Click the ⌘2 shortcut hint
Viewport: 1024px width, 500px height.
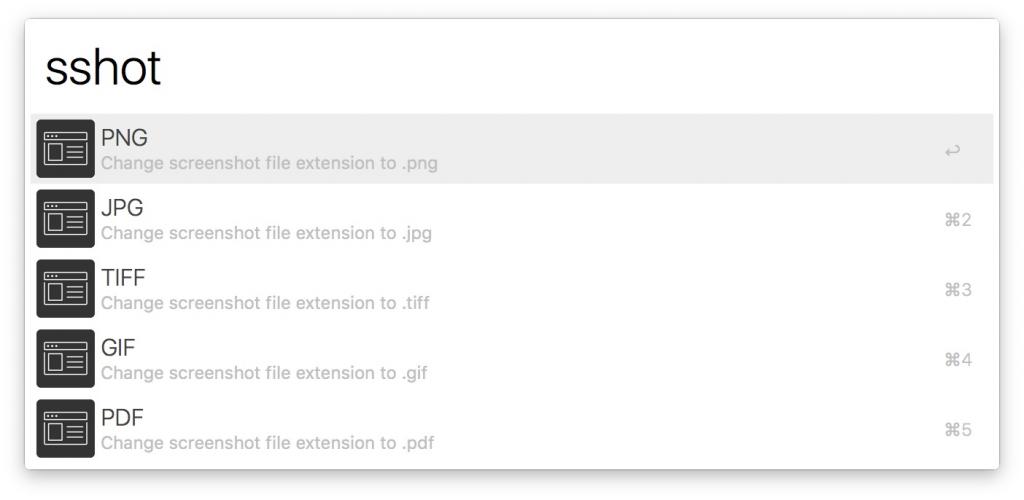957,220
